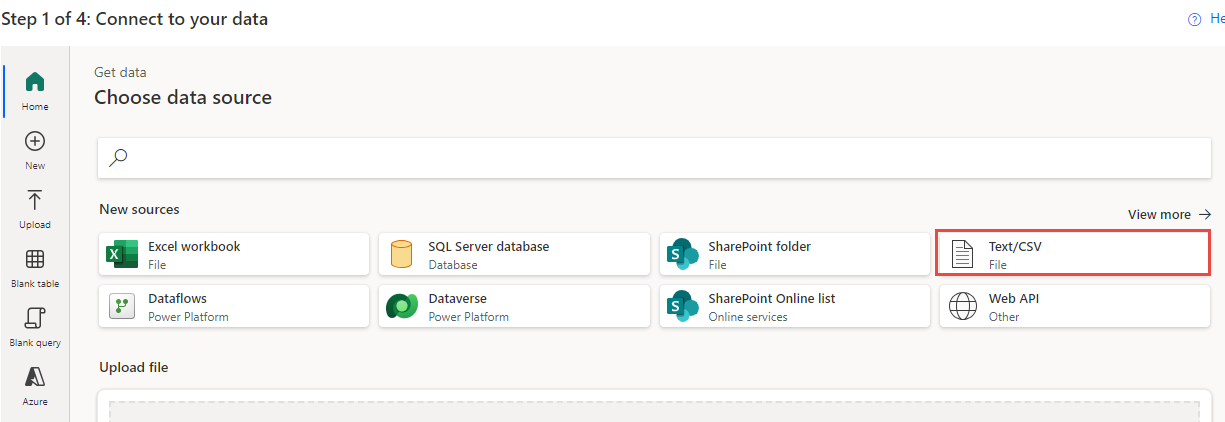Choose Blank table in the sidebar
1225x422 pixels.
tap(35, 267)
